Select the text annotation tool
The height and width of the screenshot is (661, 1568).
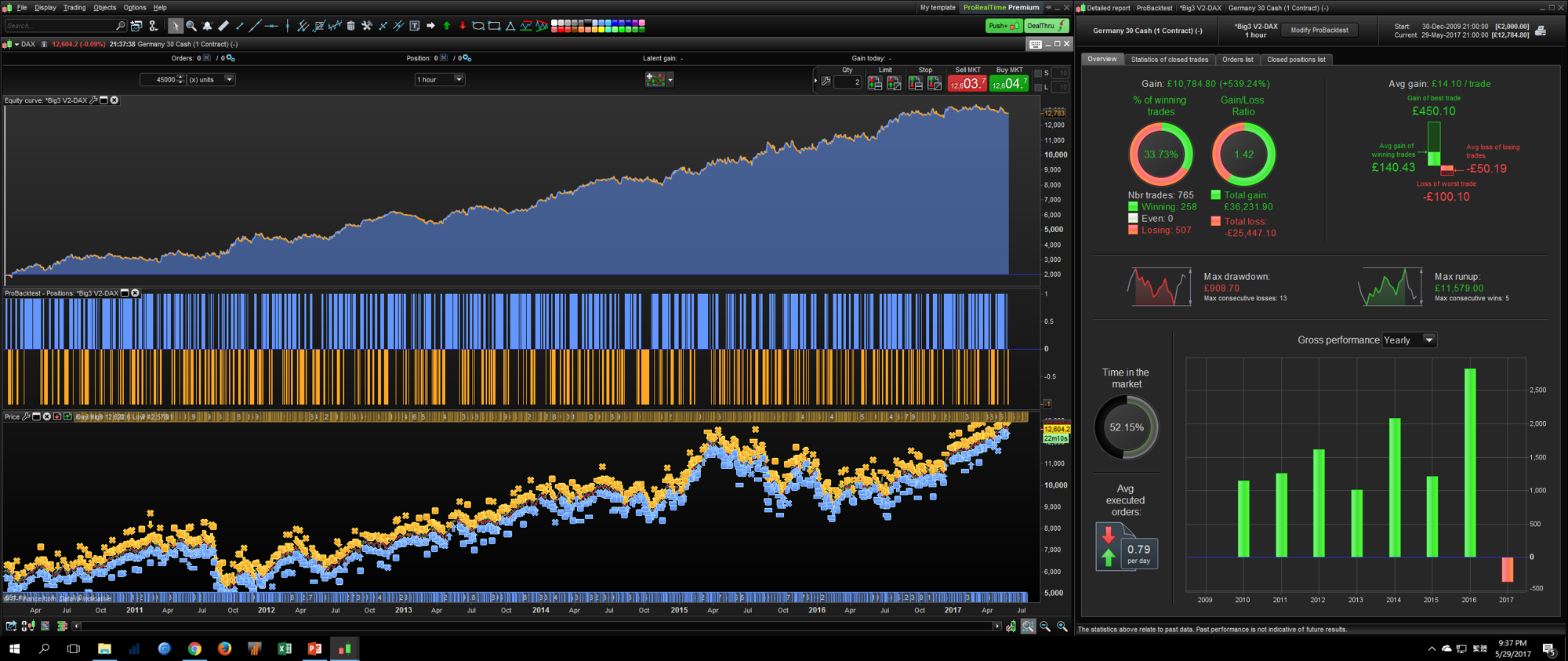coord(415,26)
